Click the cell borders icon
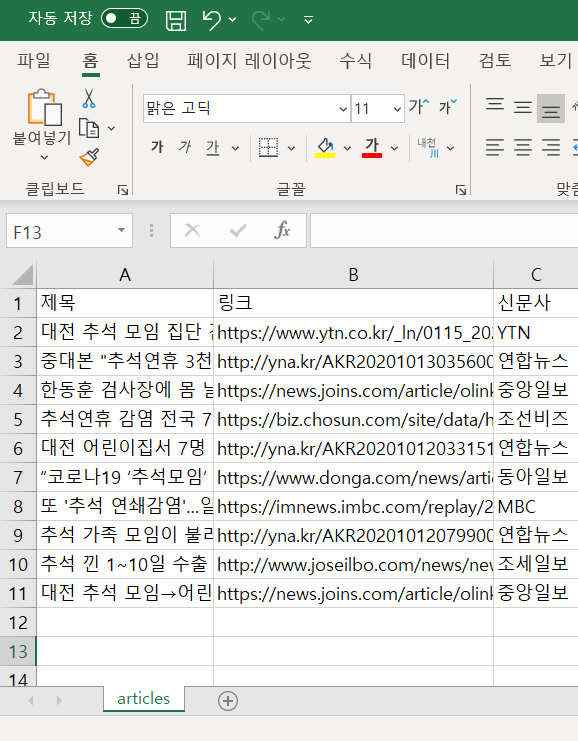This screenshot has width=578, height=741. [x=268, y=147]
